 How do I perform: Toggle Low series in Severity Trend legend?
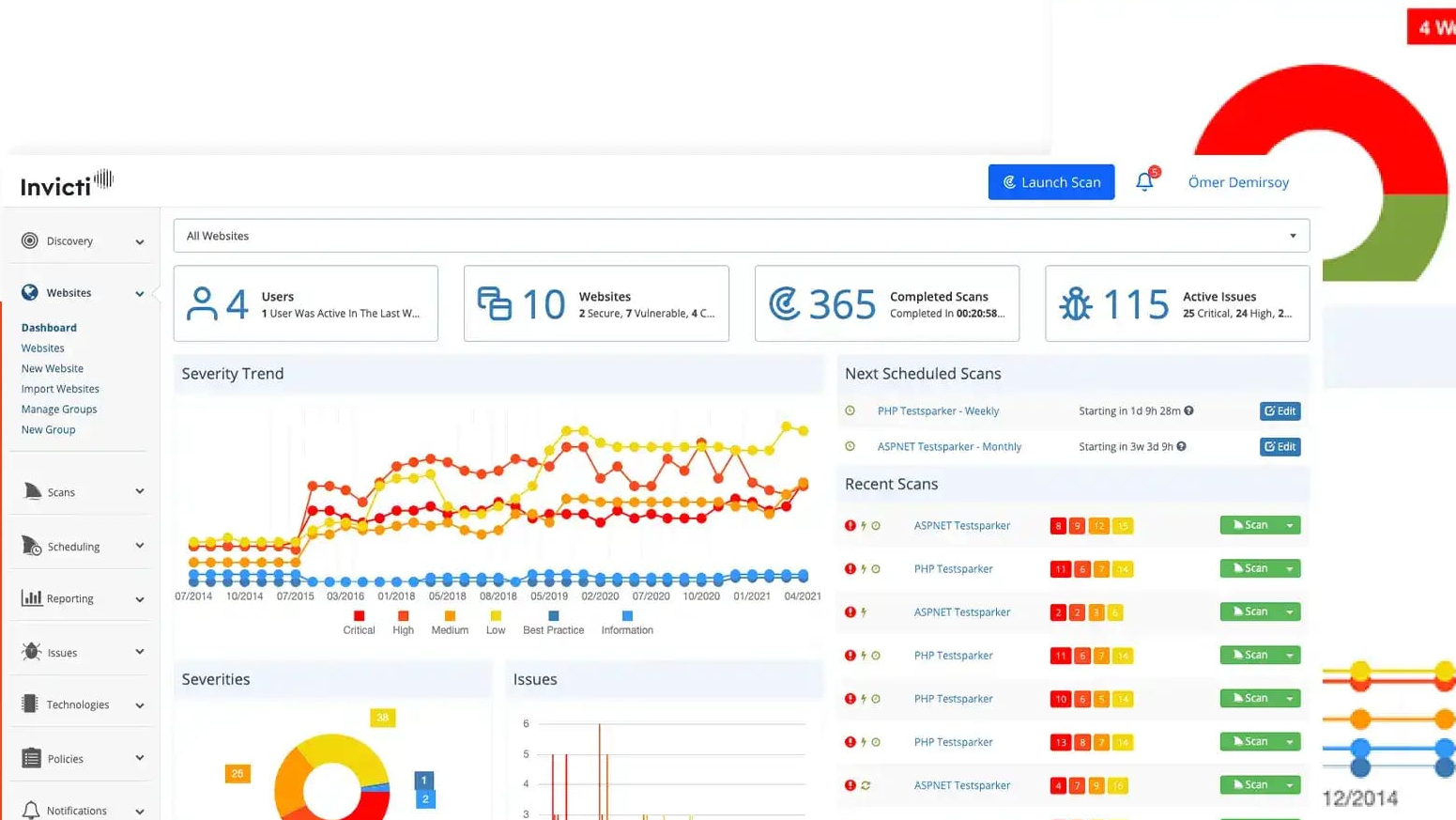[496, 623]
